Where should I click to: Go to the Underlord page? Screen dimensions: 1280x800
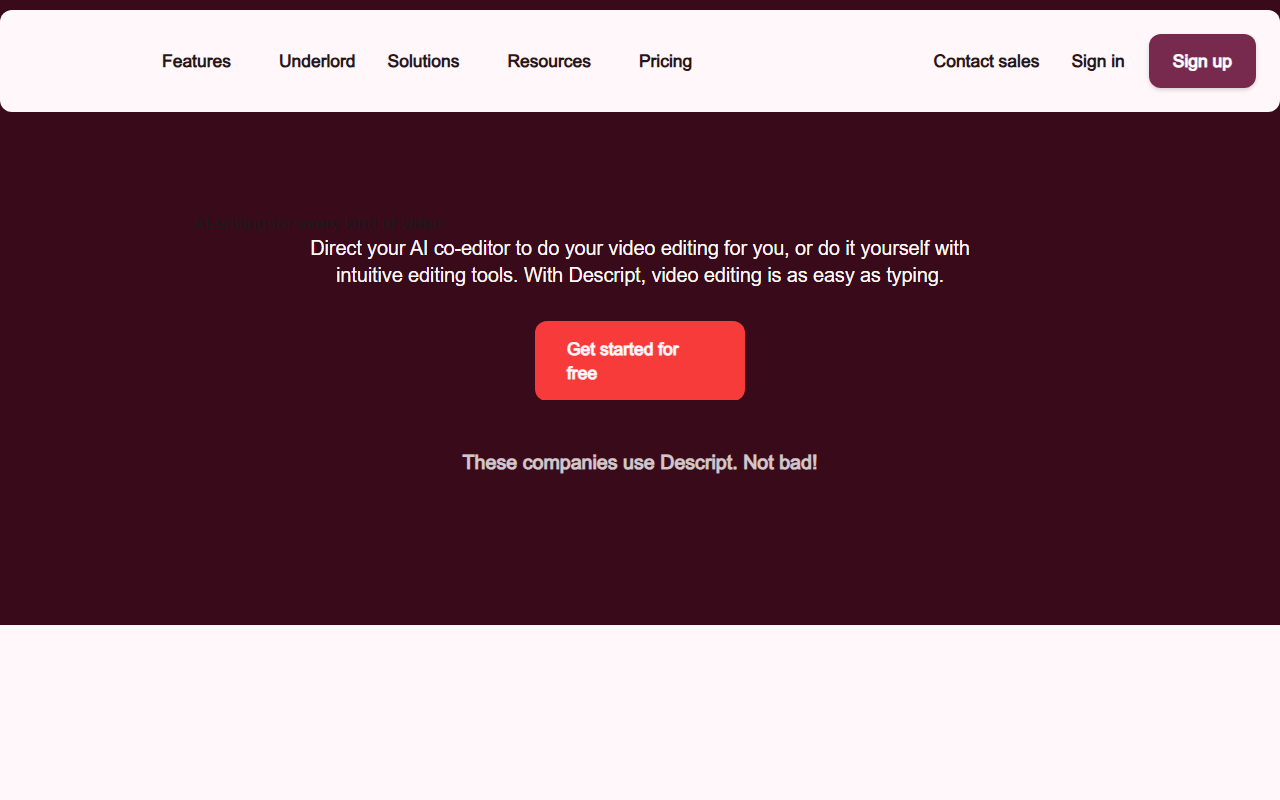coord(317,61)
